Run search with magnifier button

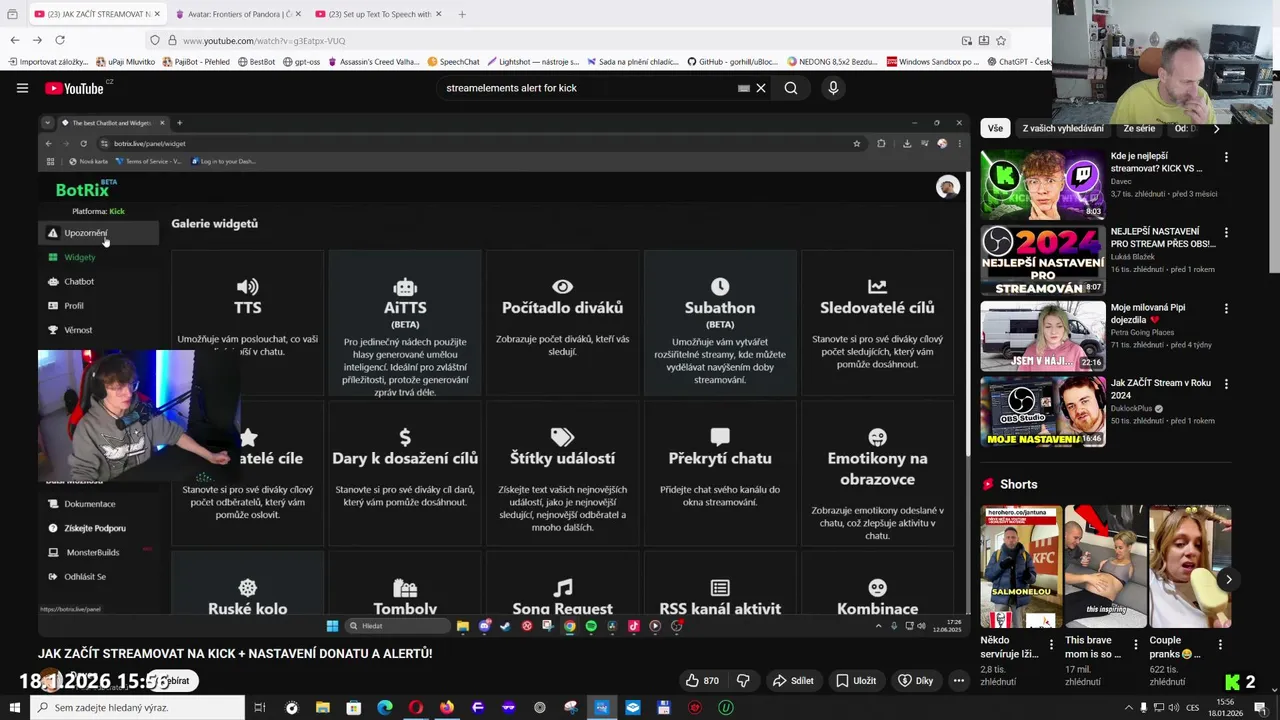[791, 88]
